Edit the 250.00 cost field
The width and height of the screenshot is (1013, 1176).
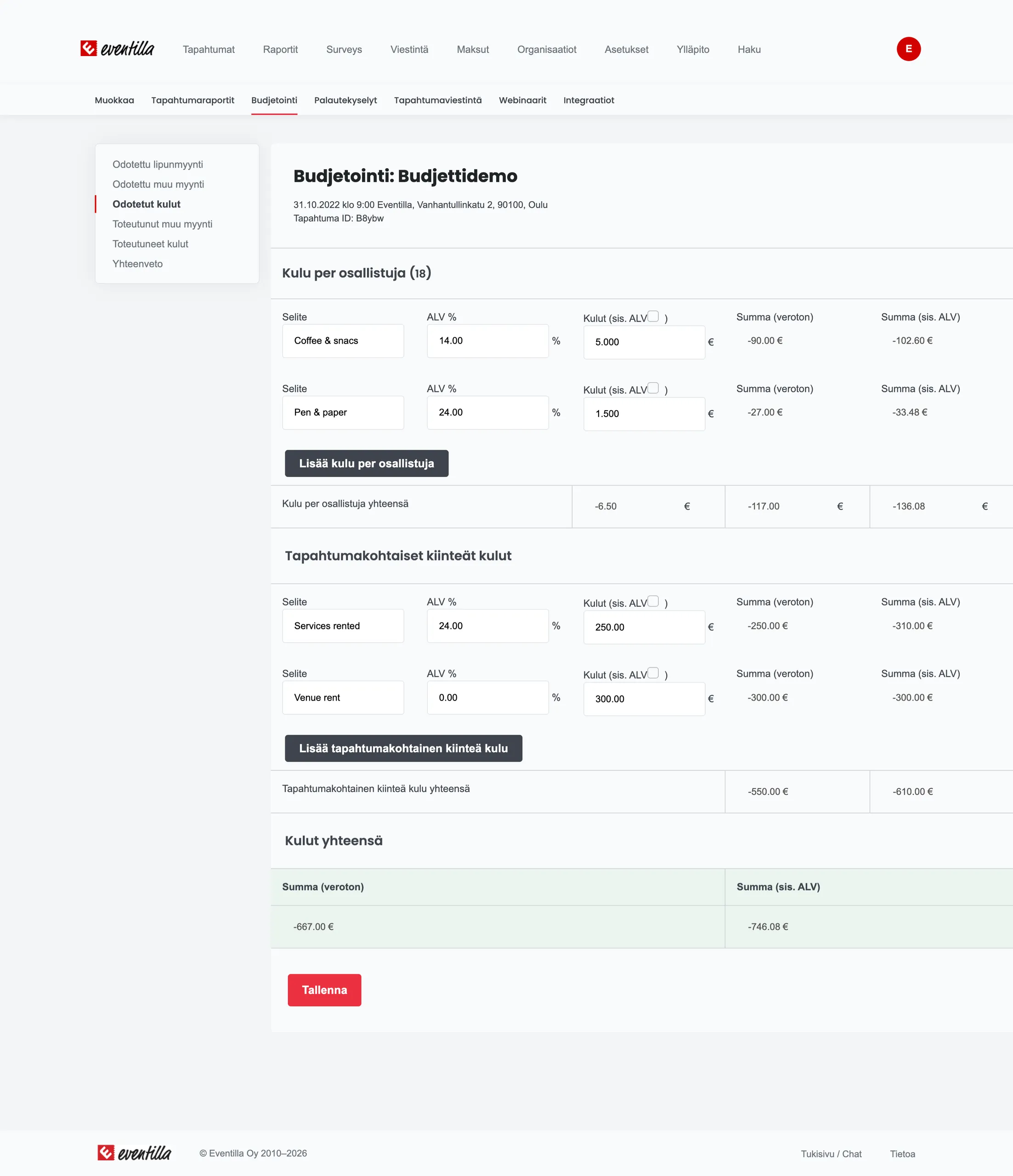tap(644, 627)
